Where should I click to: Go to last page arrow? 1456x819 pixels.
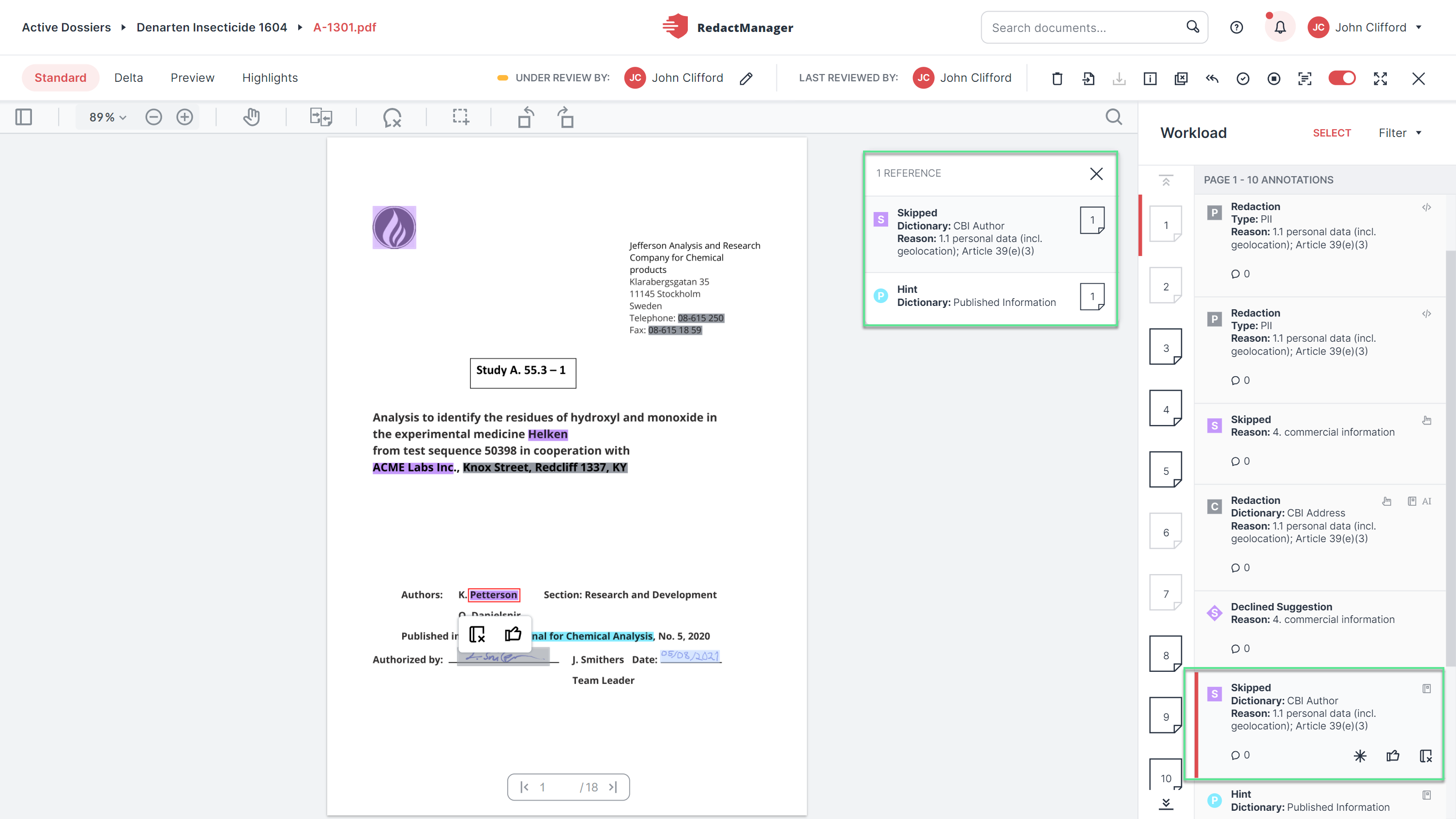tap(613, 788)
